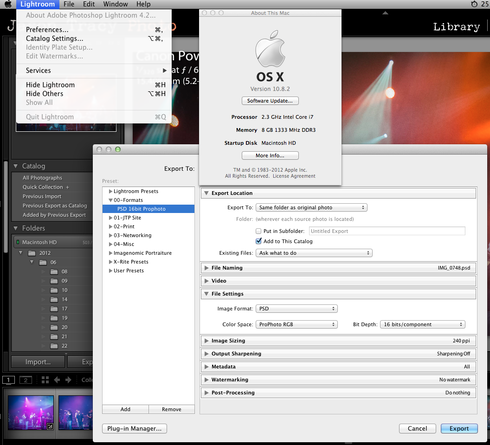
Task: Open Time Machine icon in menu bar
Action: click(x=474, y=4)
